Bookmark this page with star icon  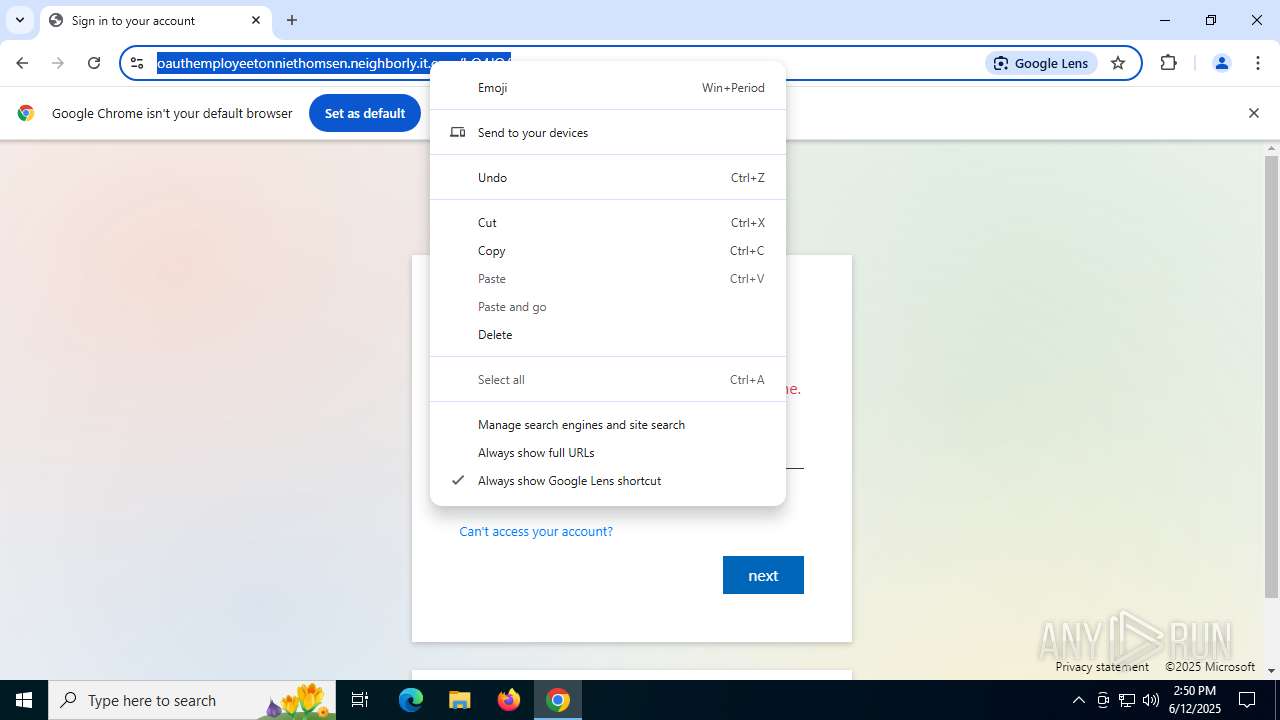[1118, 63]
